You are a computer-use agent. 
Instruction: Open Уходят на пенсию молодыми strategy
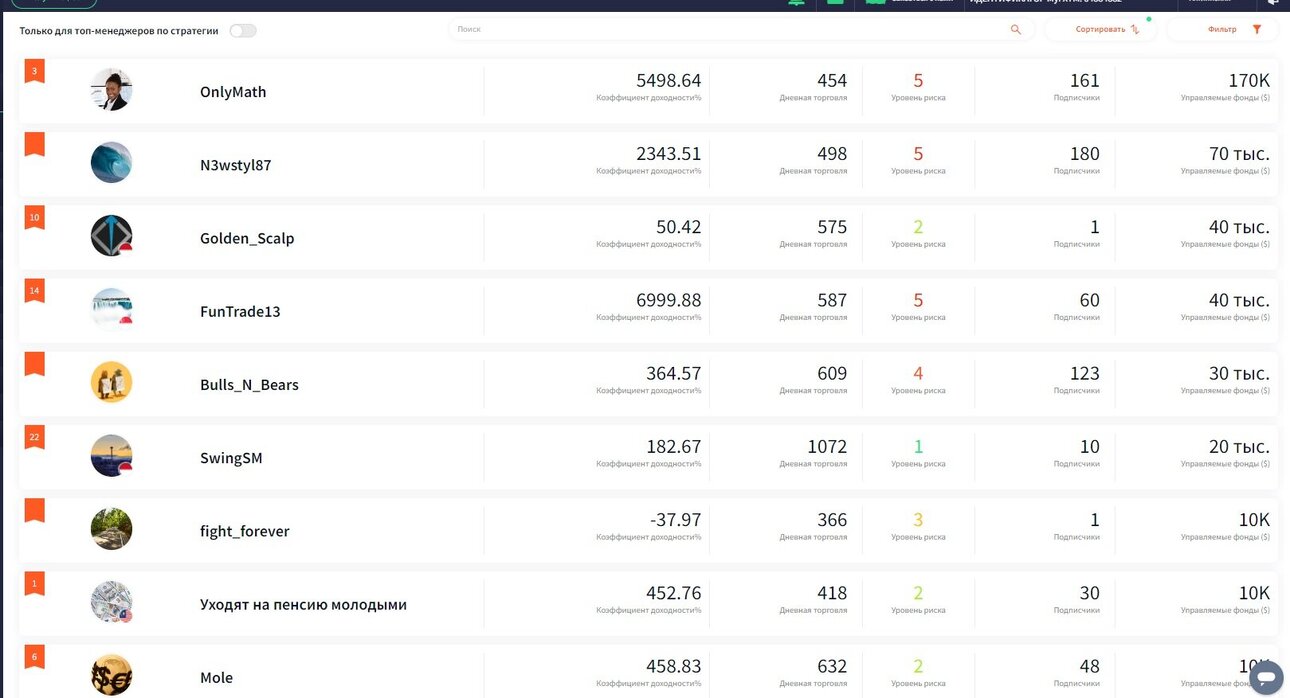tap(303, 605)
